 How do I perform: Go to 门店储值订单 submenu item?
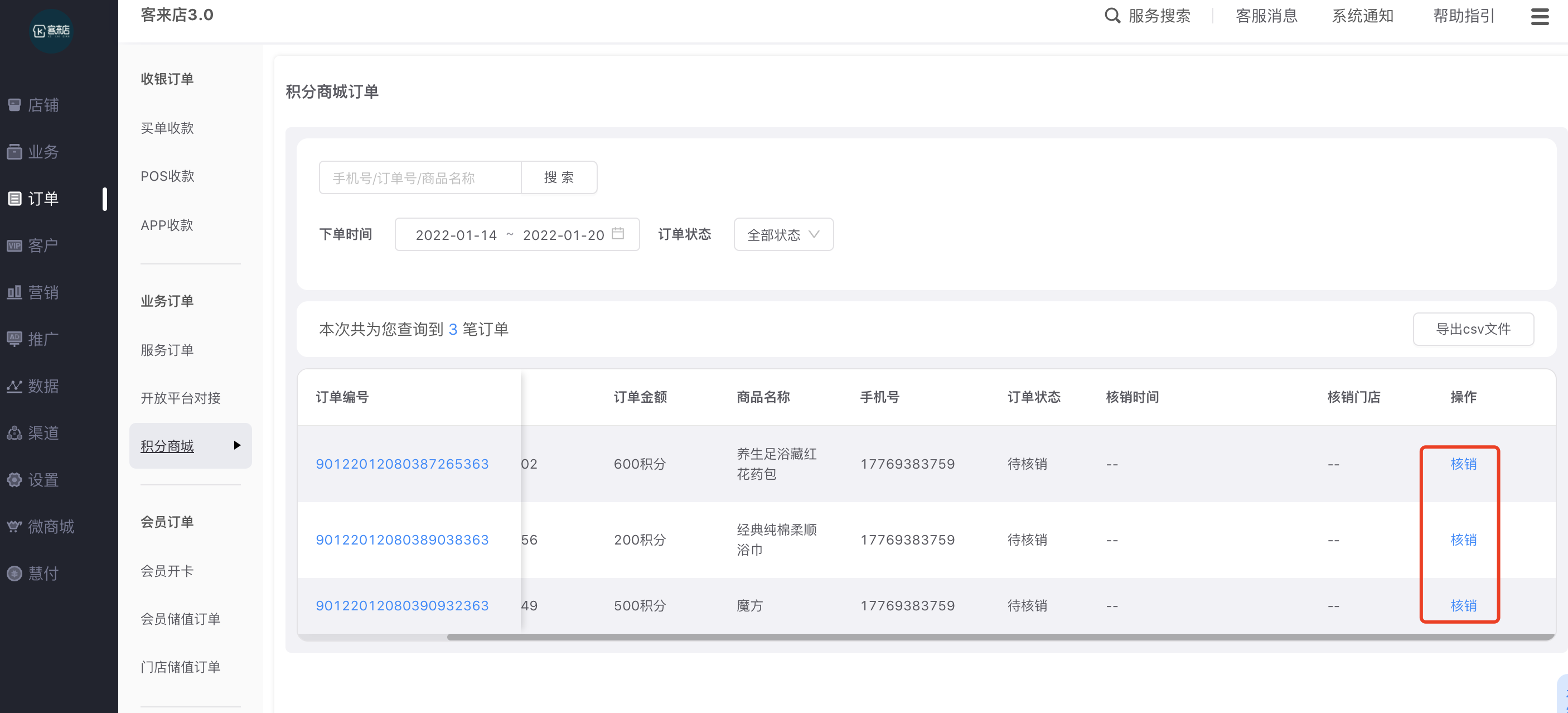pyautogui.click(x=181, y=667)
